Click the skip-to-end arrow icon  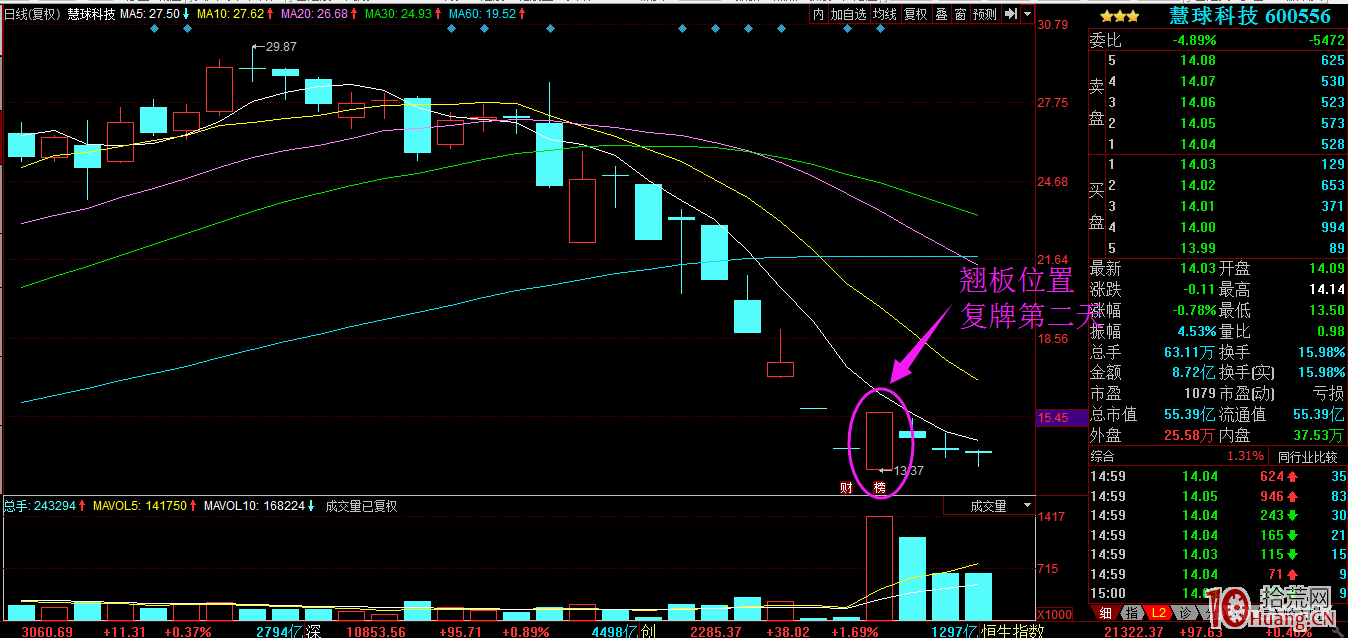1010,14
